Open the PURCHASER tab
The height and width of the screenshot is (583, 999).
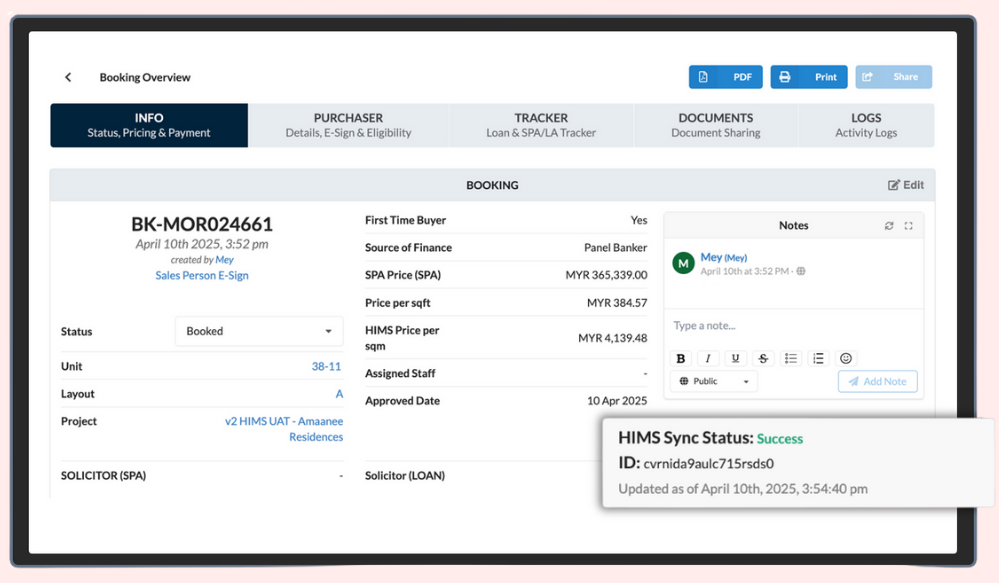[x=349, y=126]
